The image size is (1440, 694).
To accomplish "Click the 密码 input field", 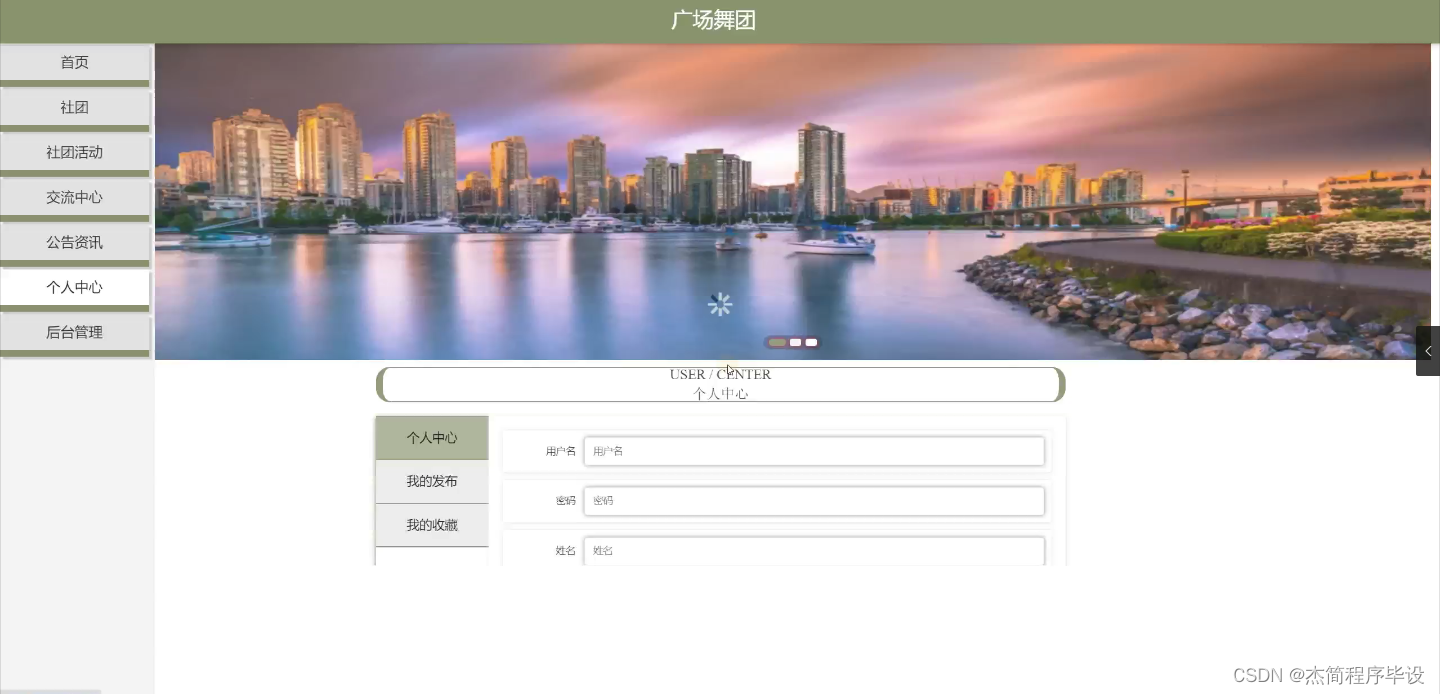I will (x=813, y=500).
